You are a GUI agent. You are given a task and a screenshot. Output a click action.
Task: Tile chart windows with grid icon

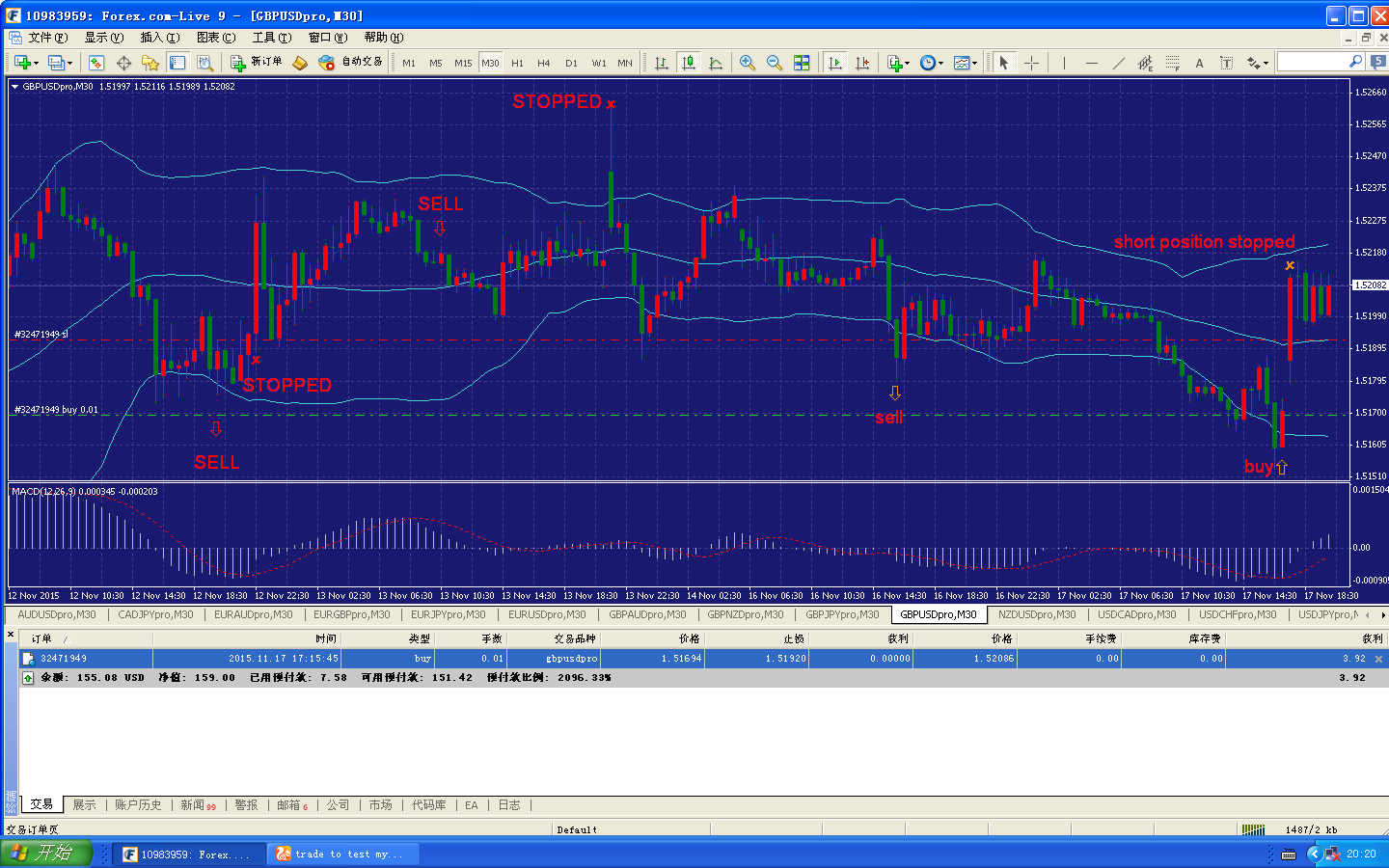pos(802,63)
